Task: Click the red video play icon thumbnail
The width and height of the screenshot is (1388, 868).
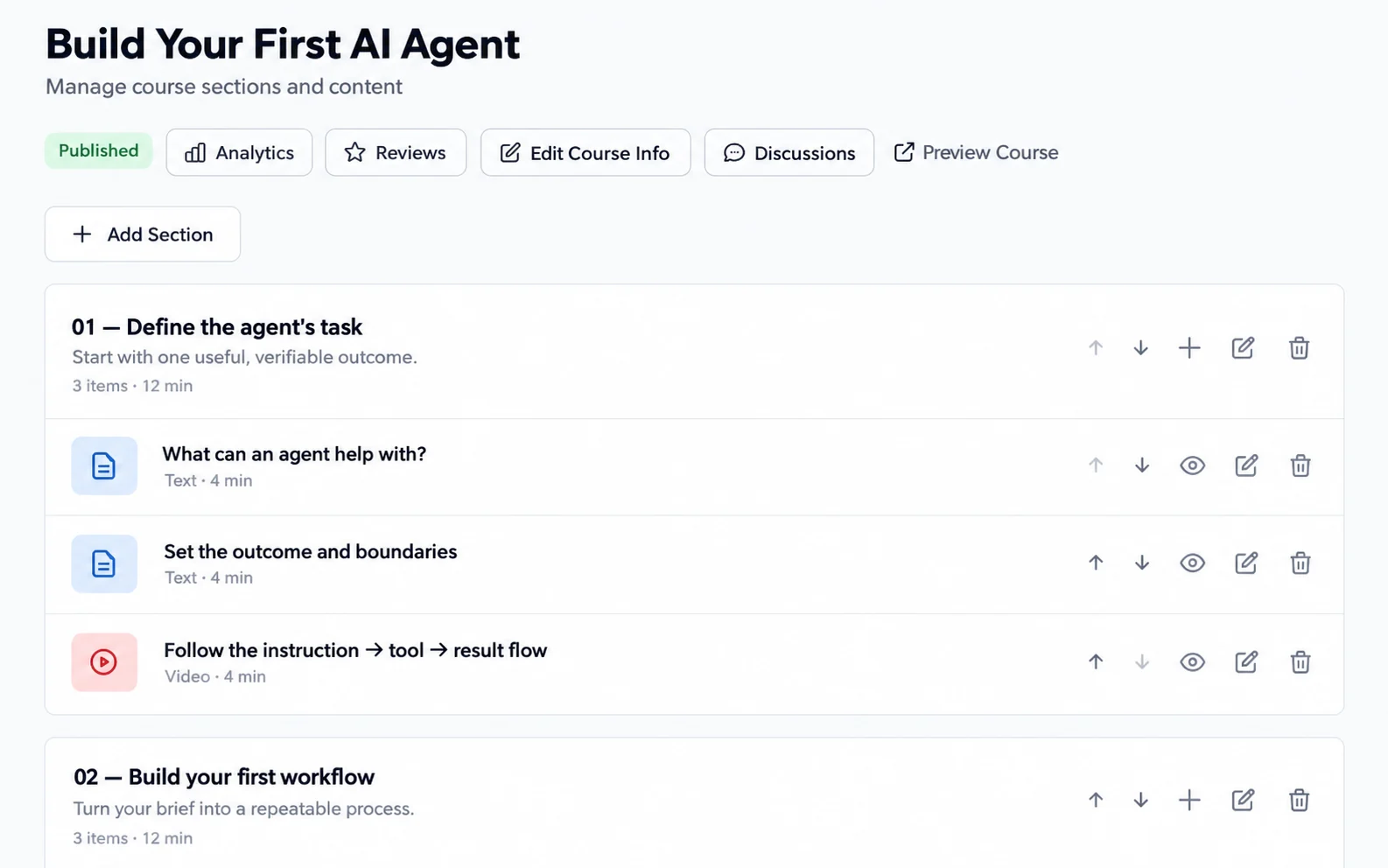Action: point(104,662)
